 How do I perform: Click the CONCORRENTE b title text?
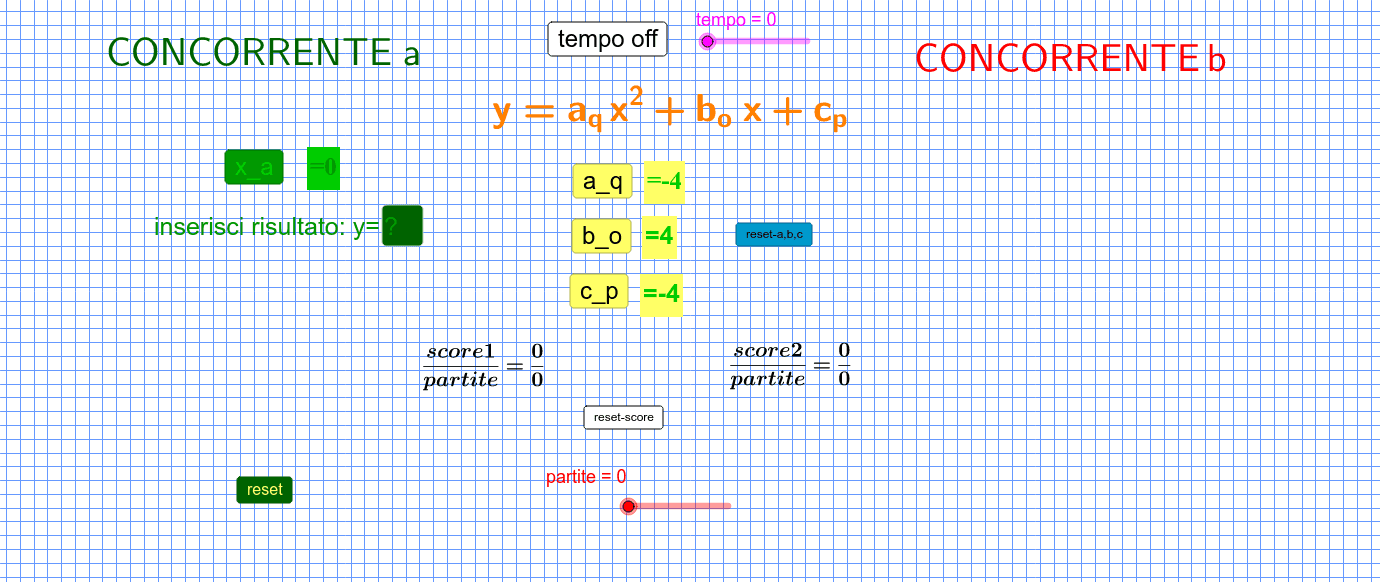(1070, 59)
